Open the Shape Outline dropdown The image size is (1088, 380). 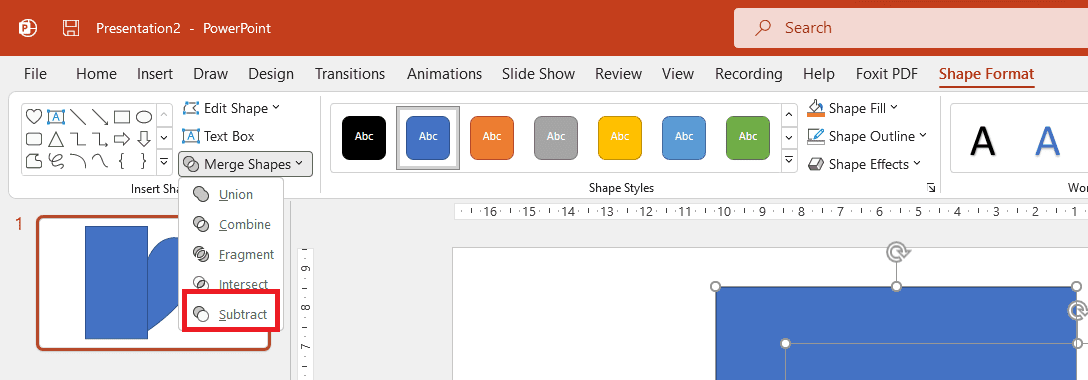click(x=867, y=136)
